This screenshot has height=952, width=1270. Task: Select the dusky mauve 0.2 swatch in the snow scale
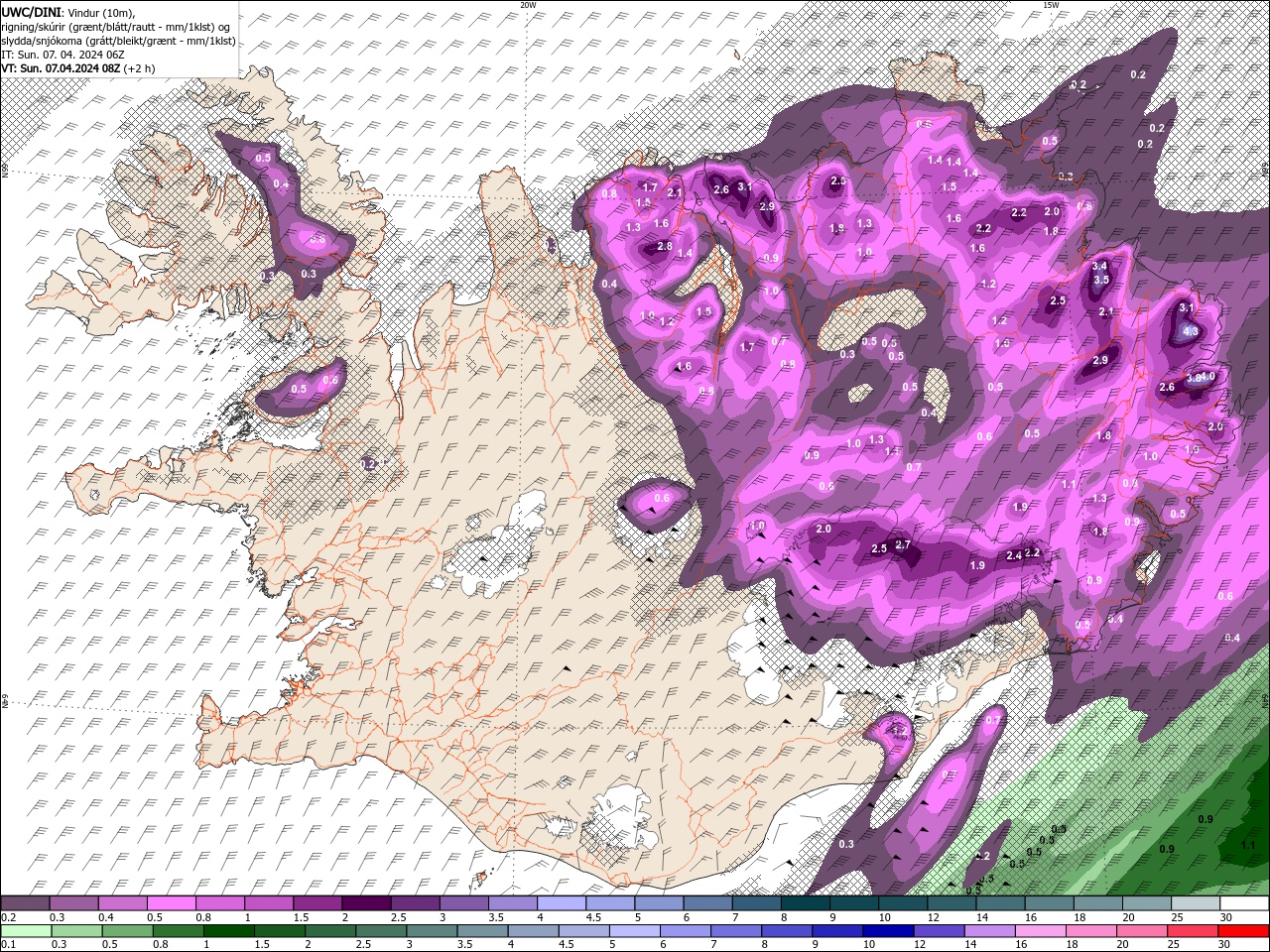click(x=26, y=903)
